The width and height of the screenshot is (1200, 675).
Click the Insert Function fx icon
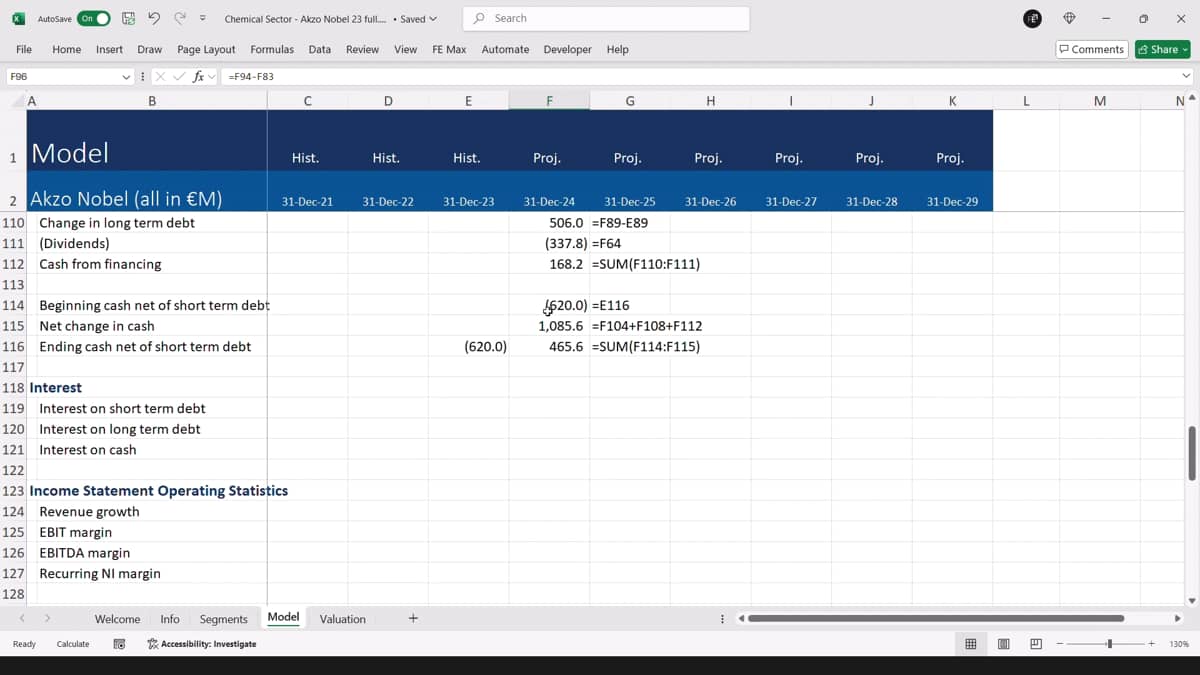pos(198,76)
